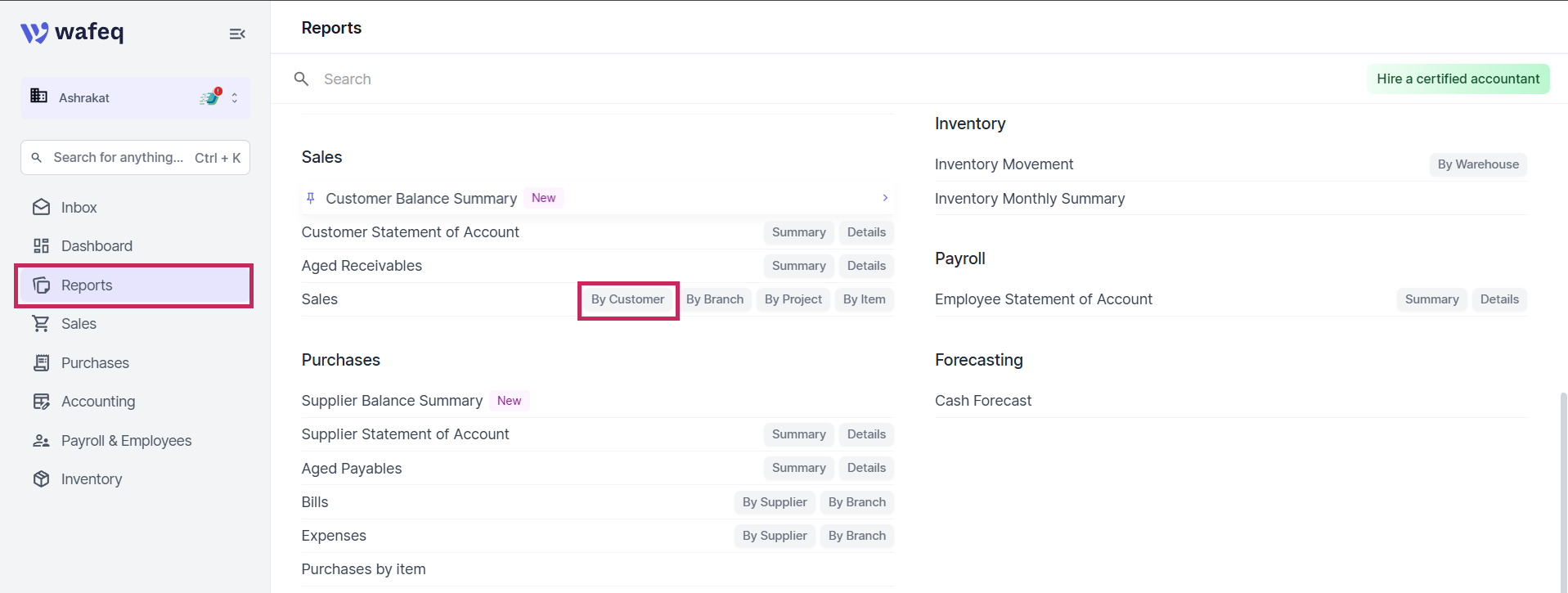Click the Accounting icon in sidebar
The width and height of the screenshot is (1568, 593).
pyautogui.click(x=41, y=402)
